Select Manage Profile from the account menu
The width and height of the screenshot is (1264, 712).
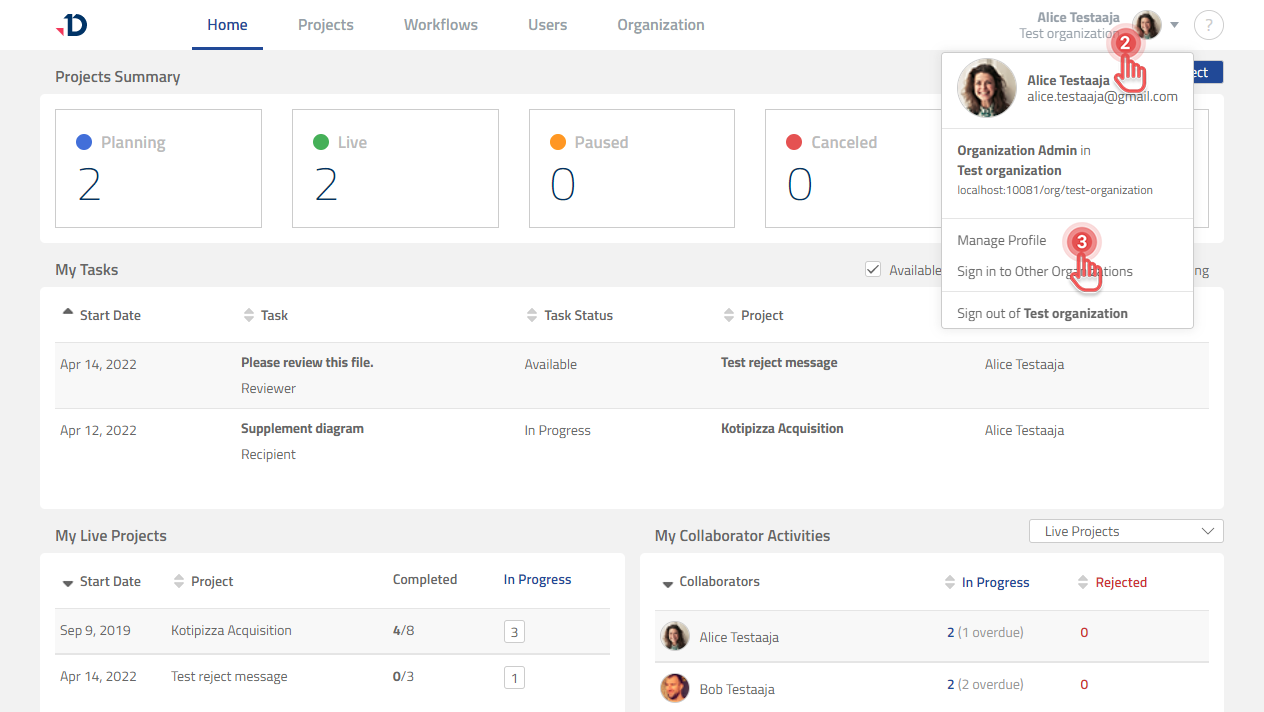point(1001,240)
